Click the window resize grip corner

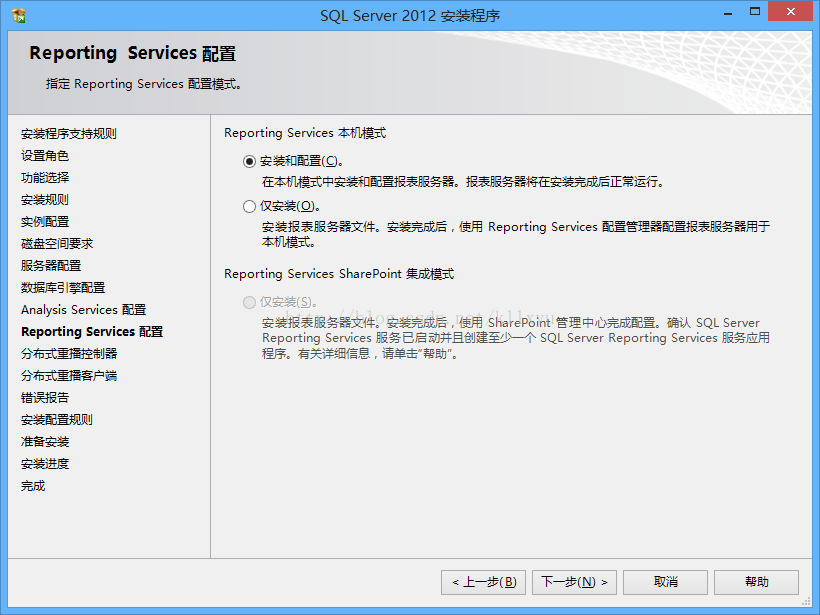click(806, 601)
